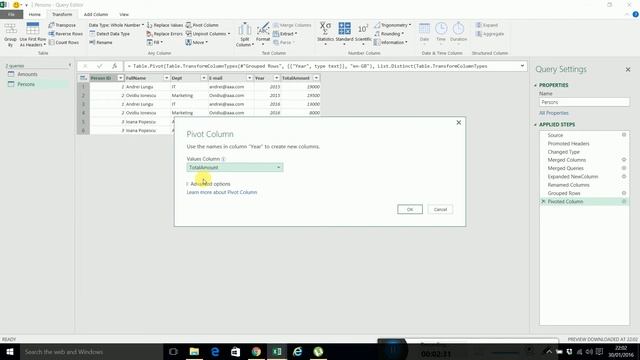640x360 pixels.
Task: Switch to the Transform tab
Action: coord(62,14)
